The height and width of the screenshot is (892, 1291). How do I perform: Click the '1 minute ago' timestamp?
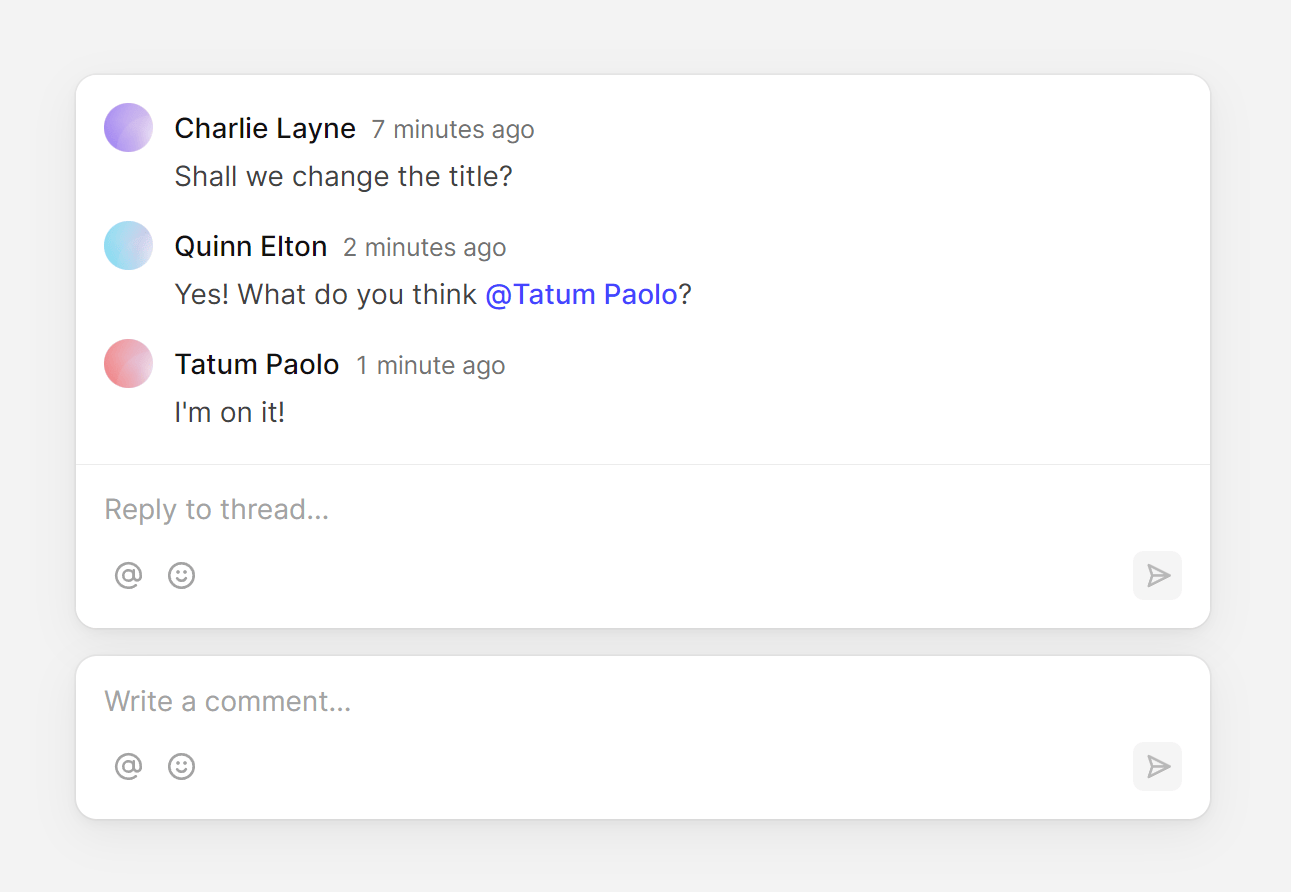click(x=431, y=366)
